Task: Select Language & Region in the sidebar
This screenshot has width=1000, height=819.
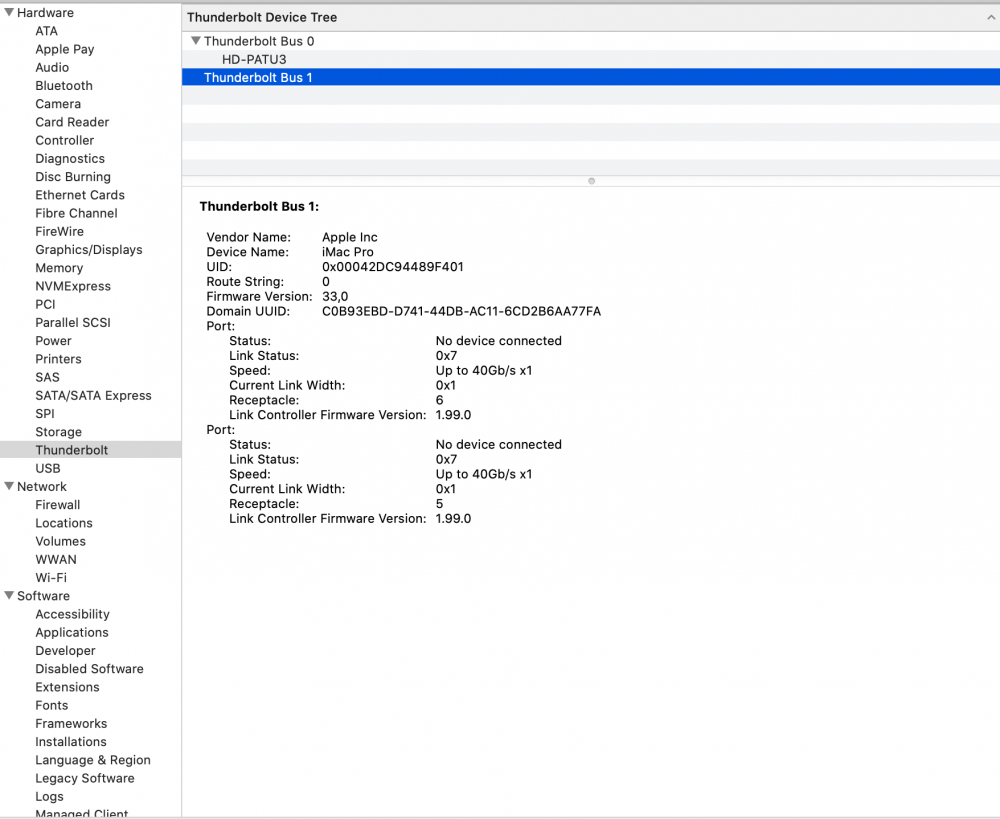Action: (92, 760)
